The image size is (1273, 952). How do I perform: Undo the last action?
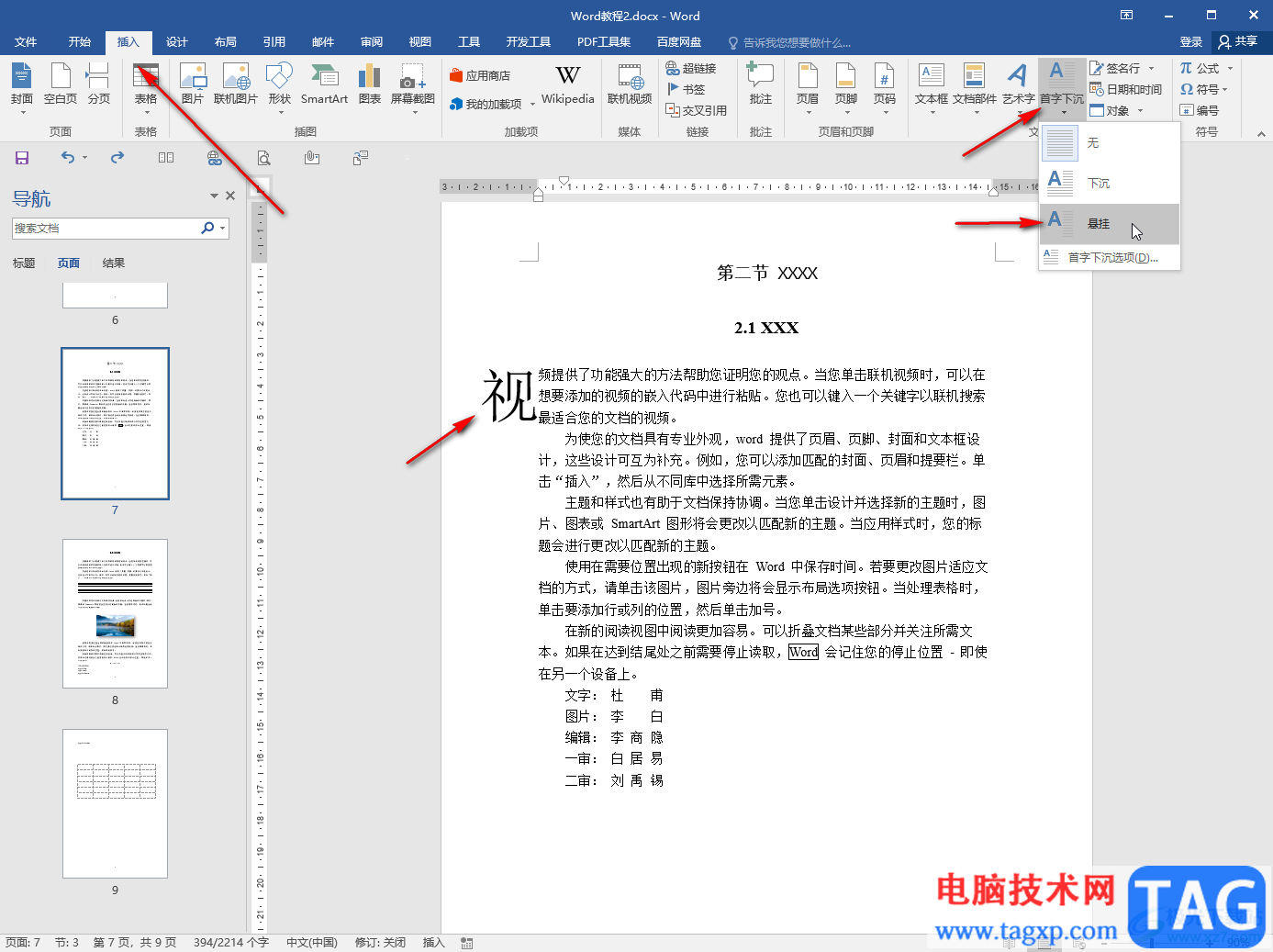pyautogui.click(x=67, y=158)
